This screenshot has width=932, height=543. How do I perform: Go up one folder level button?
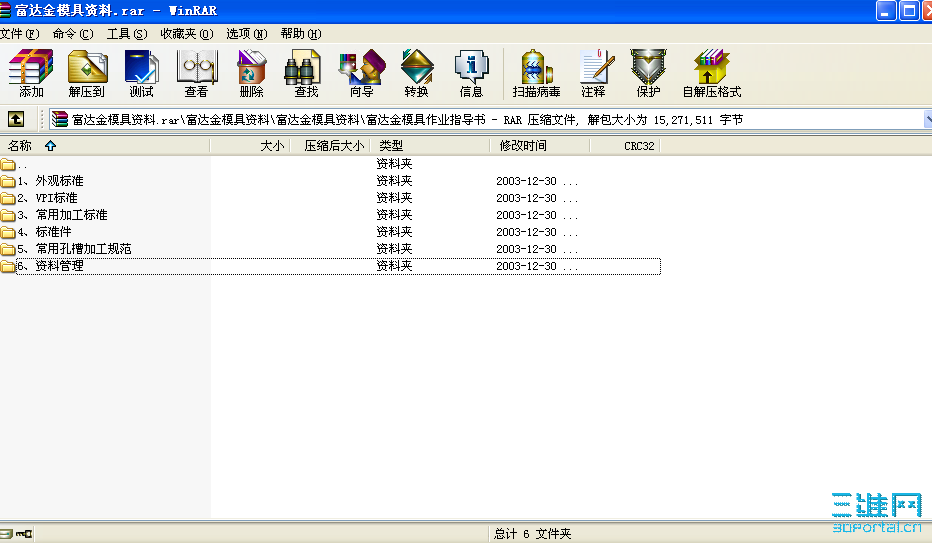click(16, 119)
